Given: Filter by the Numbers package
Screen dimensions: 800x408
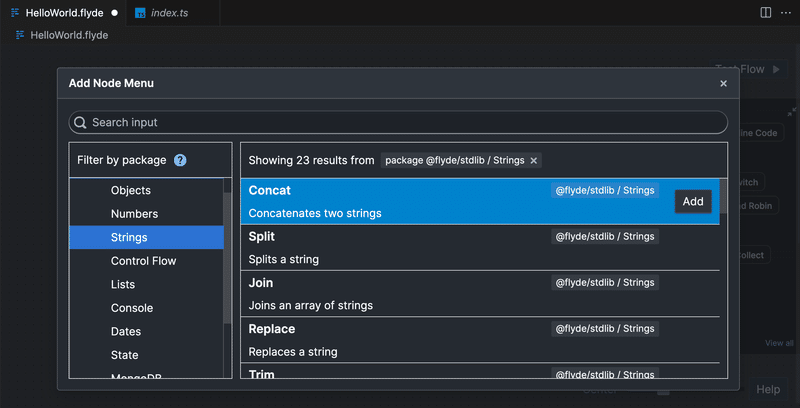Looking at the screenshot, I should click(134, 214).
